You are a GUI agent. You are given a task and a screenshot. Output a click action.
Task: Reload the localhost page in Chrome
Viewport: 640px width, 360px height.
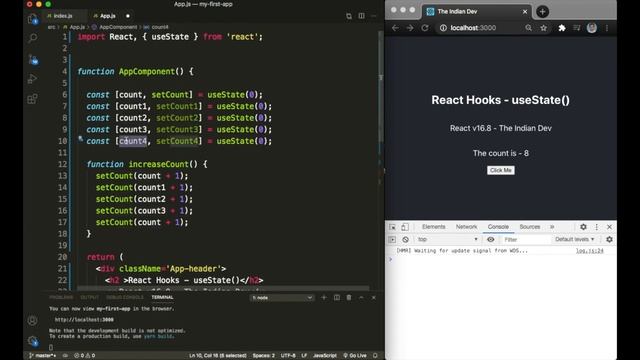[x=425, y=28]
